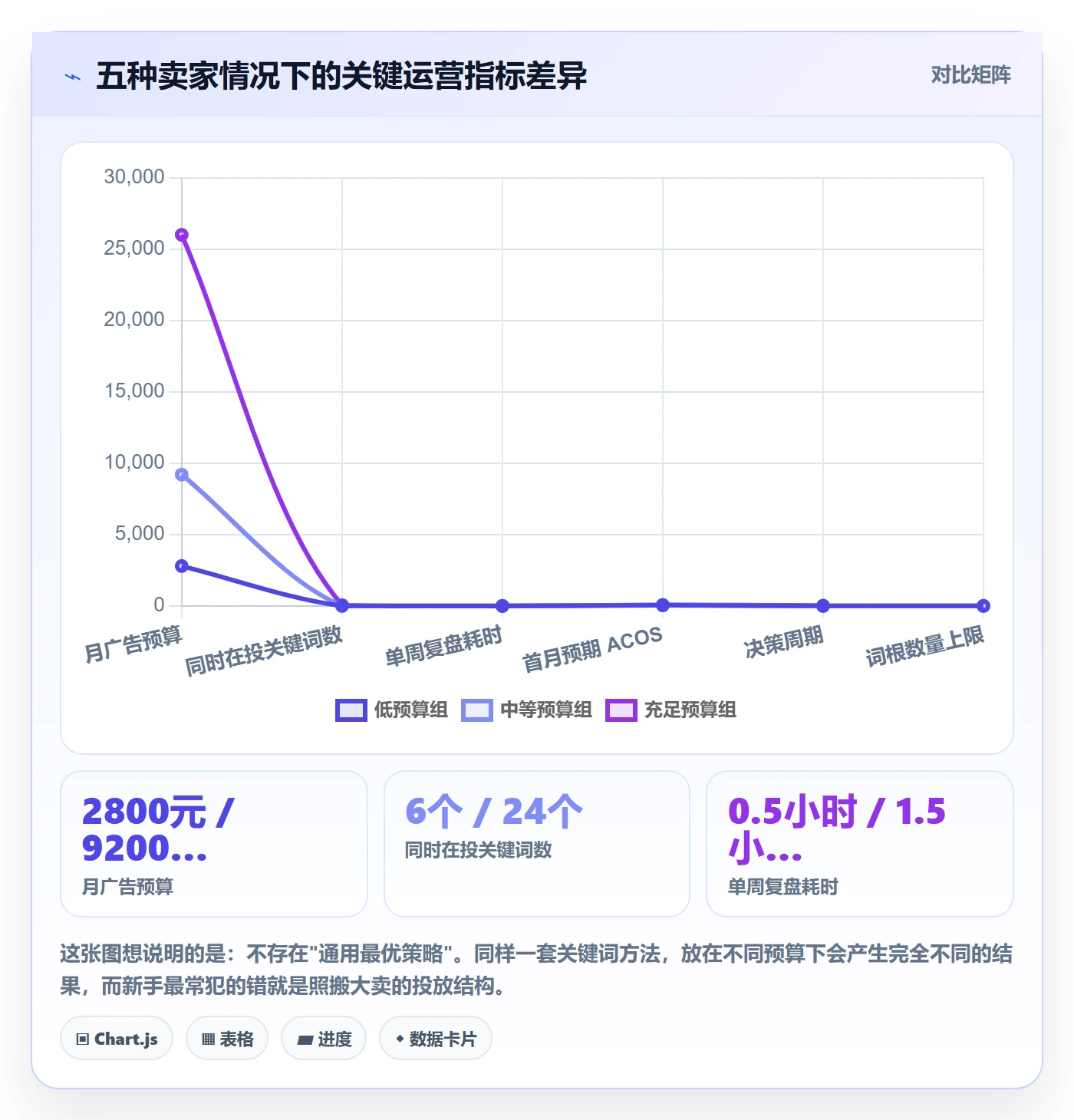Click the description paragraph starting 这张图想说明的是
Screen dimensions: 1074x1120
click(536, 970)
